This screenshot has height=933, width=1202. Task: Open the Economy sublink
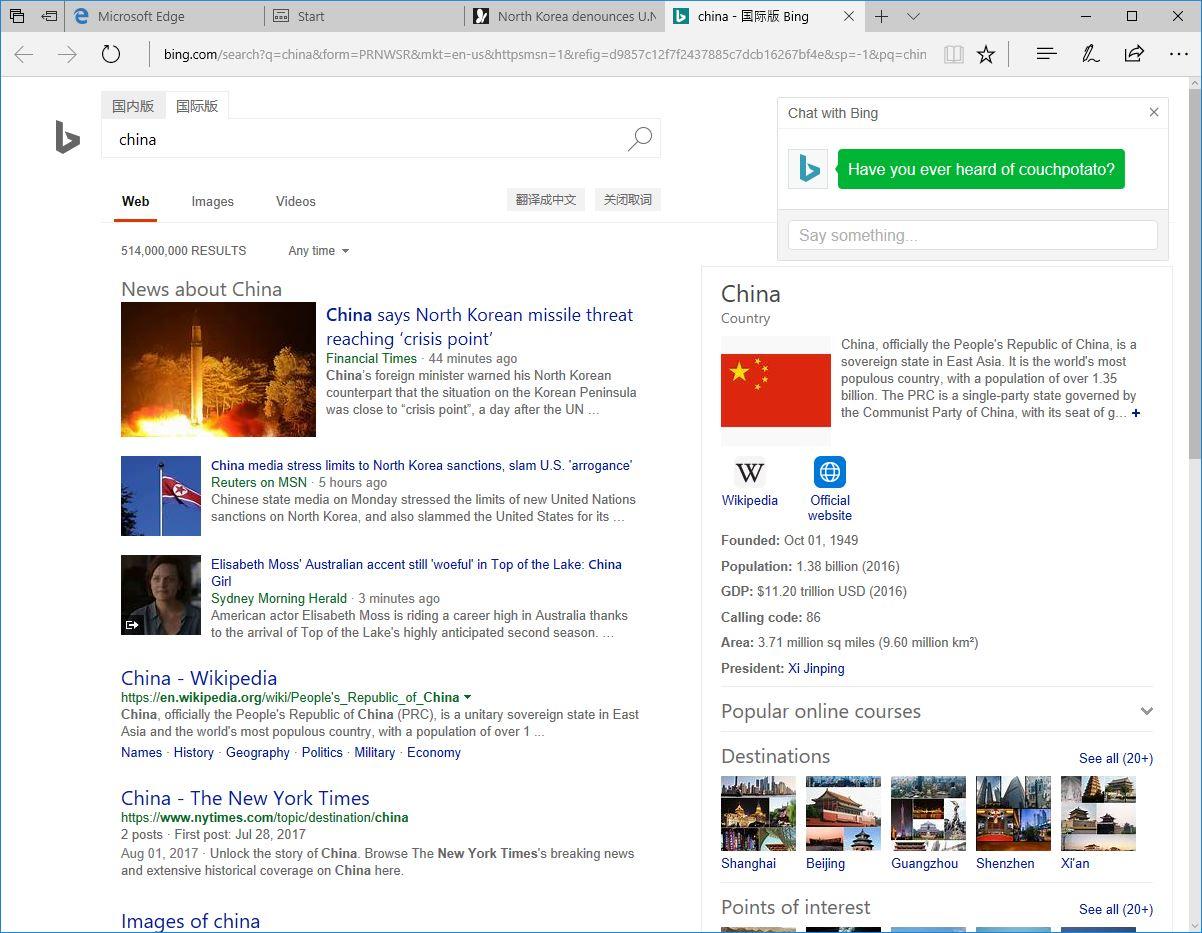[x=434, y=752]
